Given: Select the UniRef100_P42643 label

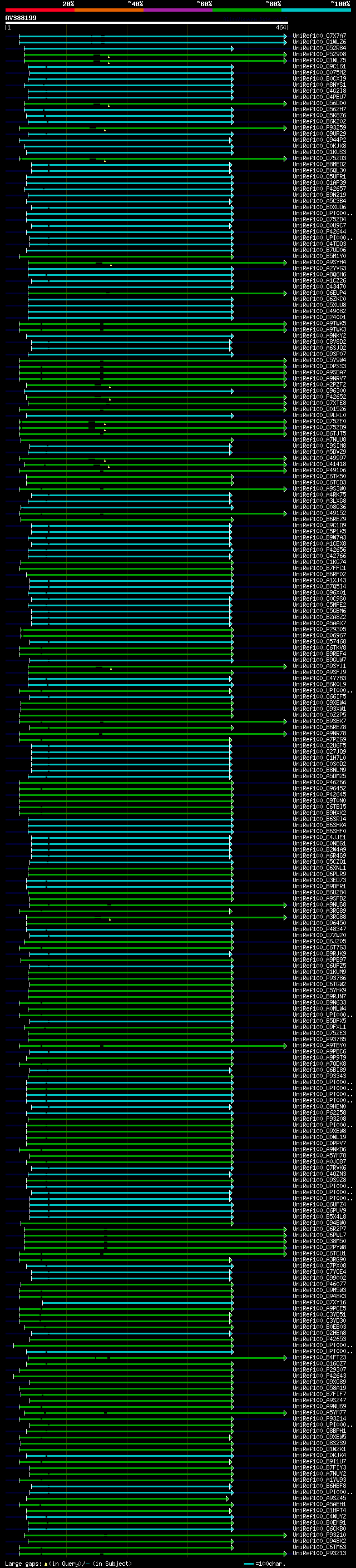Looking at the screenshot, I should [x=319, y=1376].
